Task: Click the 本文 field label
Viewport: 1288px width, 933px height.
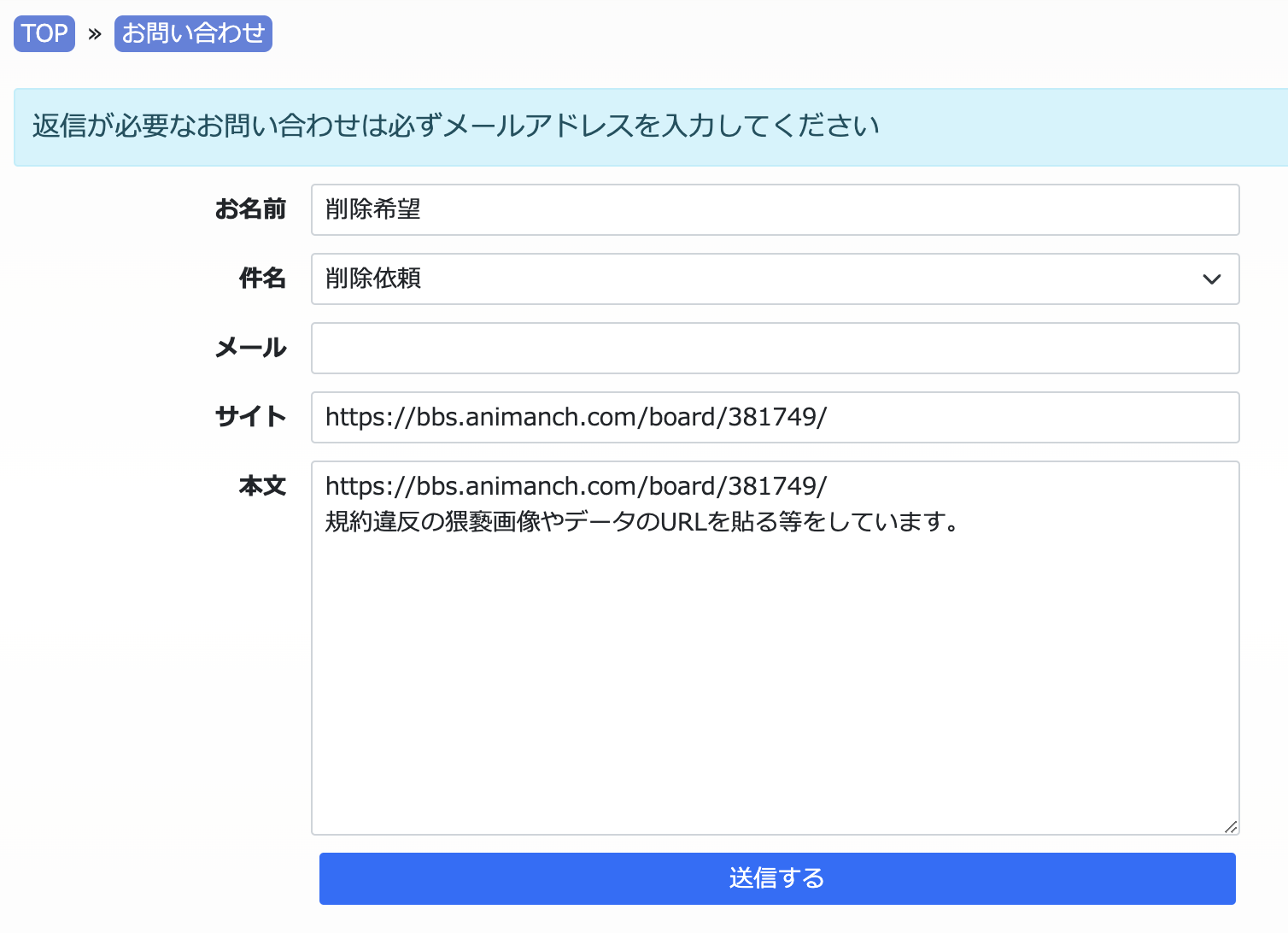Action: pyautogui.click(x=262, y=486)
